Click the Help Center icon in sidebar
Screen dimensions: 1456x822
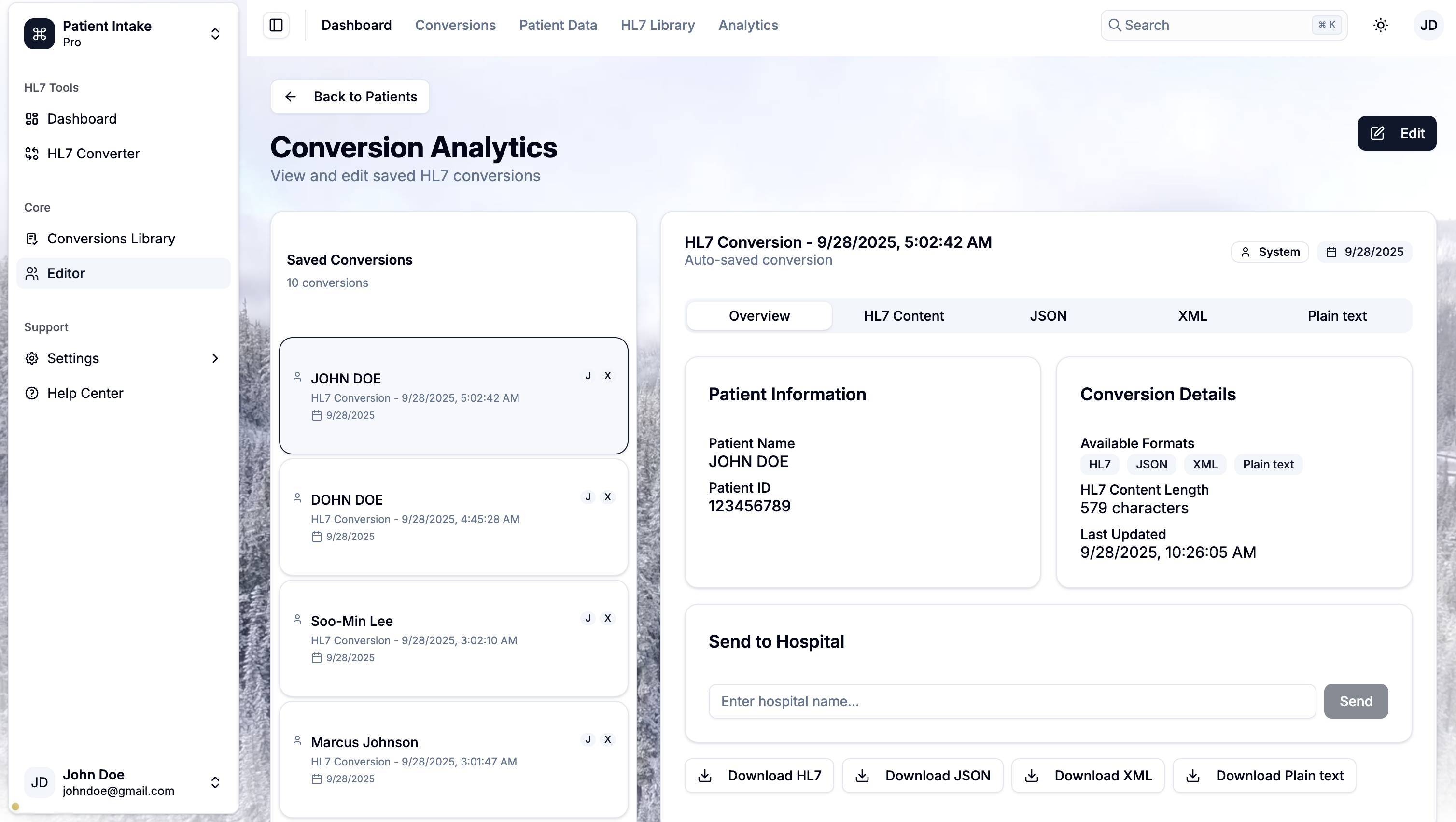(32, 394)
